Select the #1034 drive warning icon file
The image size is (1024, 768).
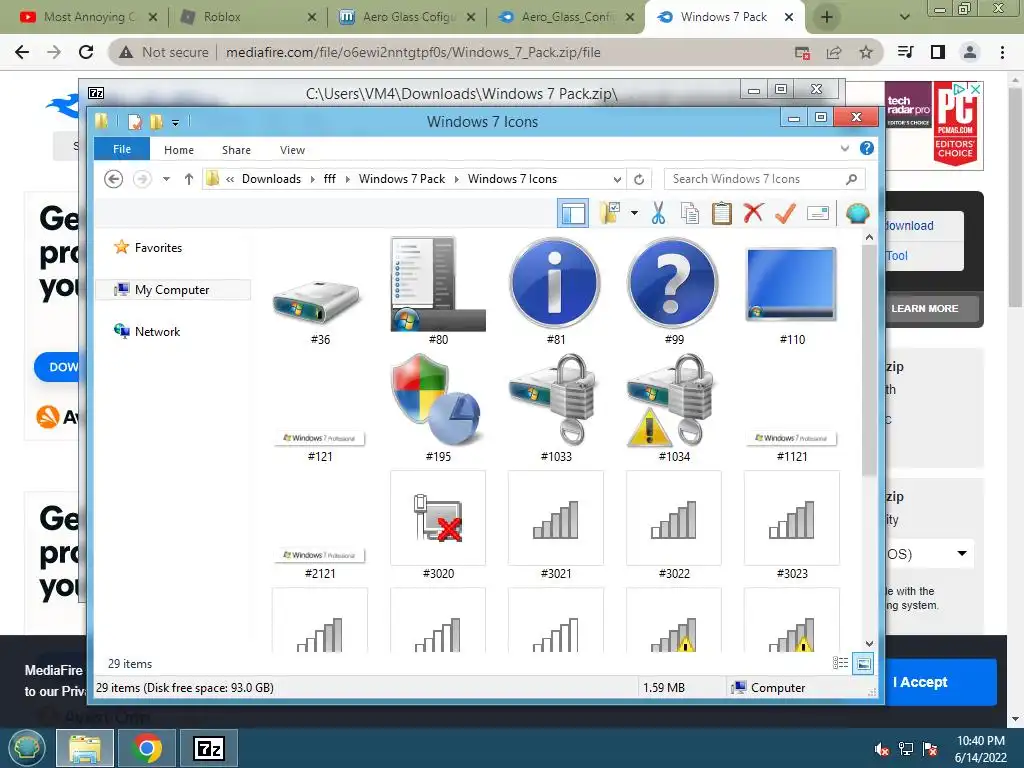(673, 409)
